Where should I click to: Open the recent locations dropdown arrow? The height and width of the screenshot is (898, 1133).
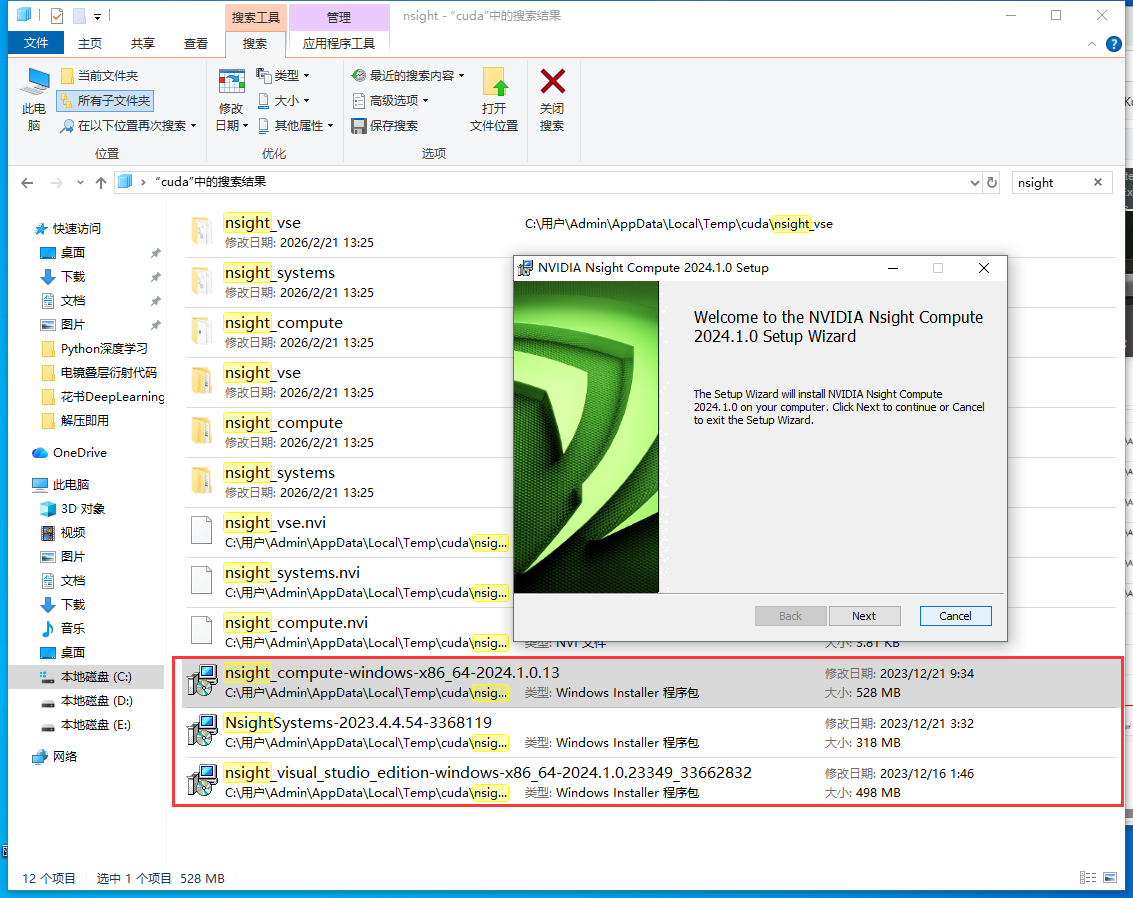pos(80,183)
